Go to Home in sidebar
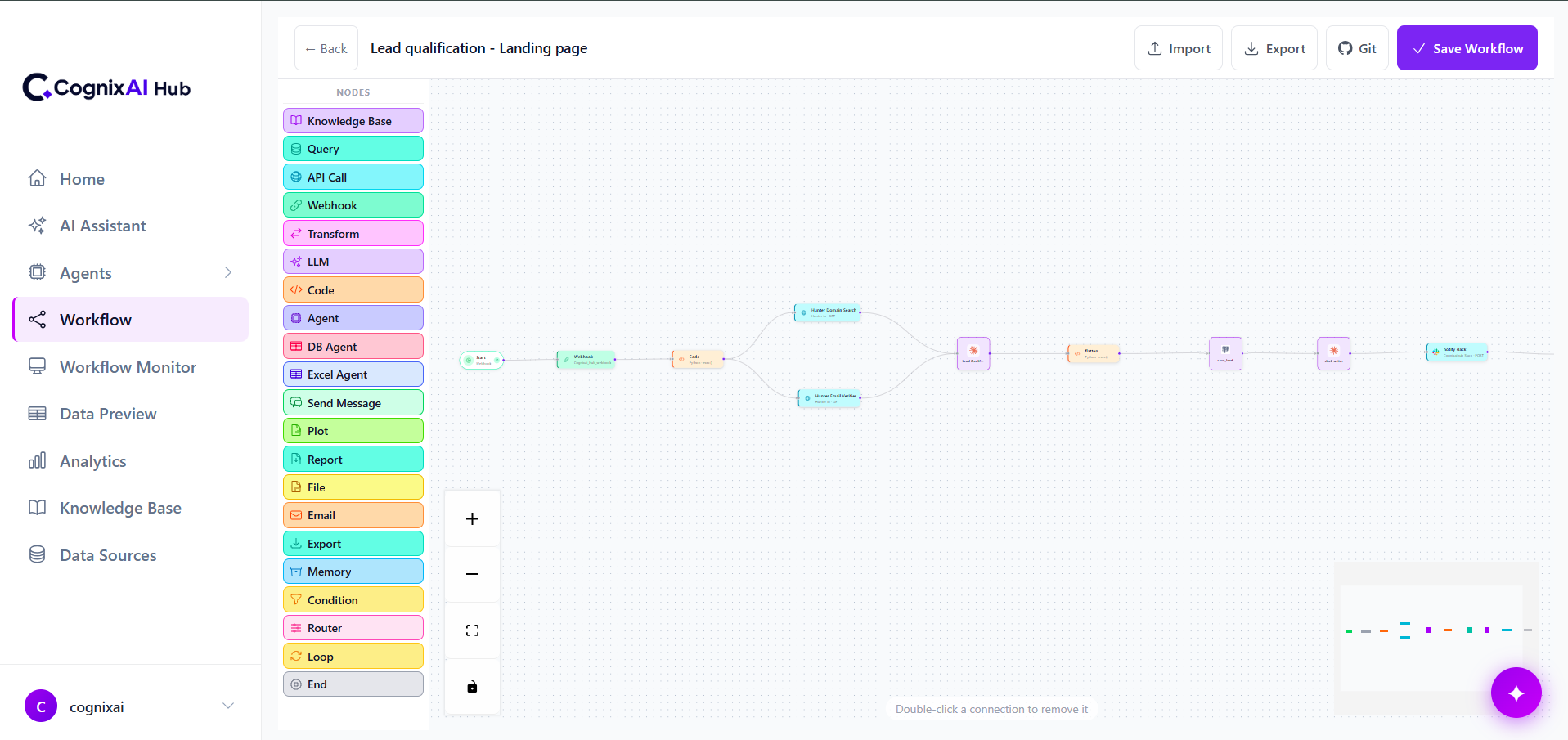The width and height of the screenshot is (1568, 740). (x=131, y=179)
